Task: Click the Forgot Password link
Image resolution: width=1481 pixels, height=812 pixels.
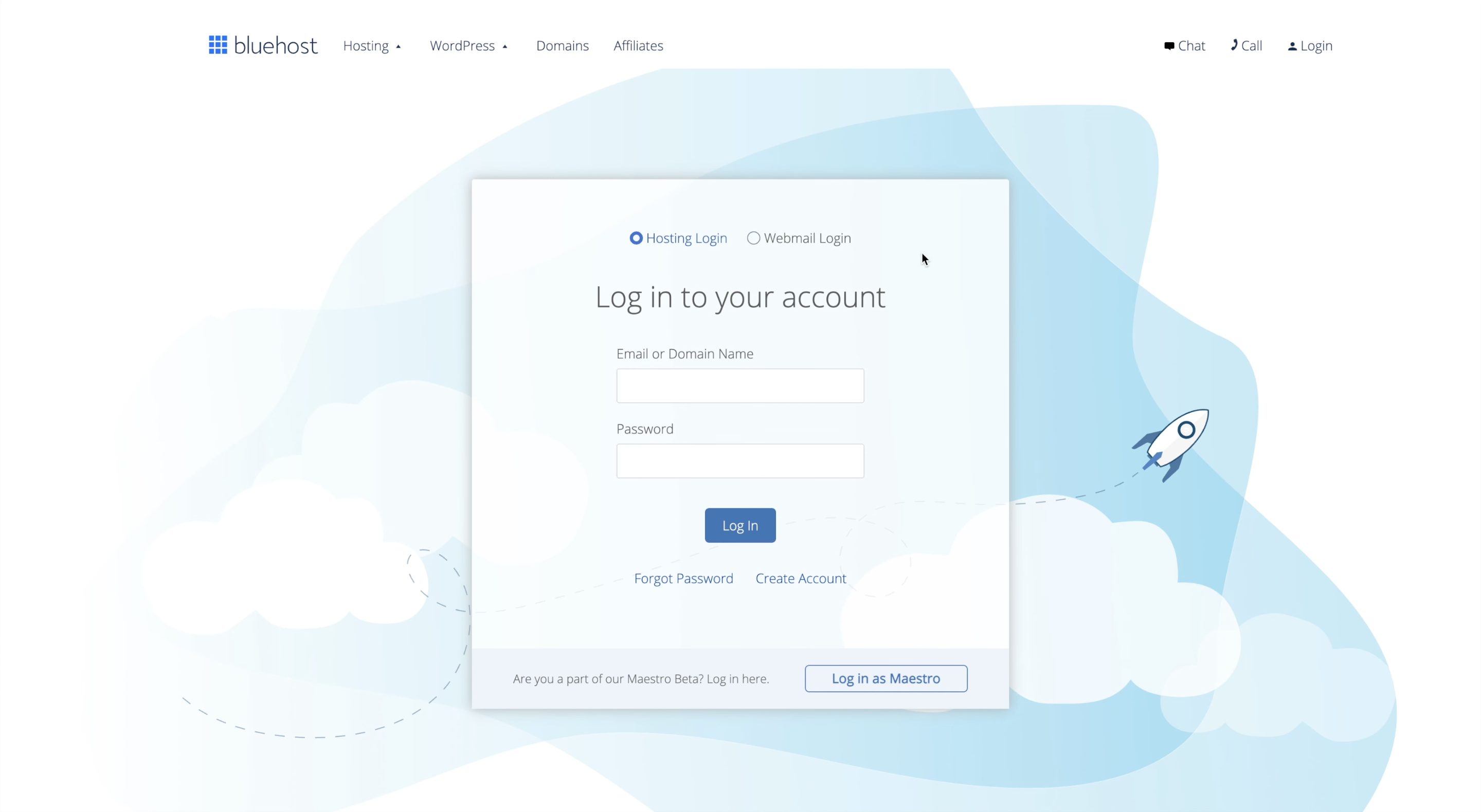Action: [683, 578]
